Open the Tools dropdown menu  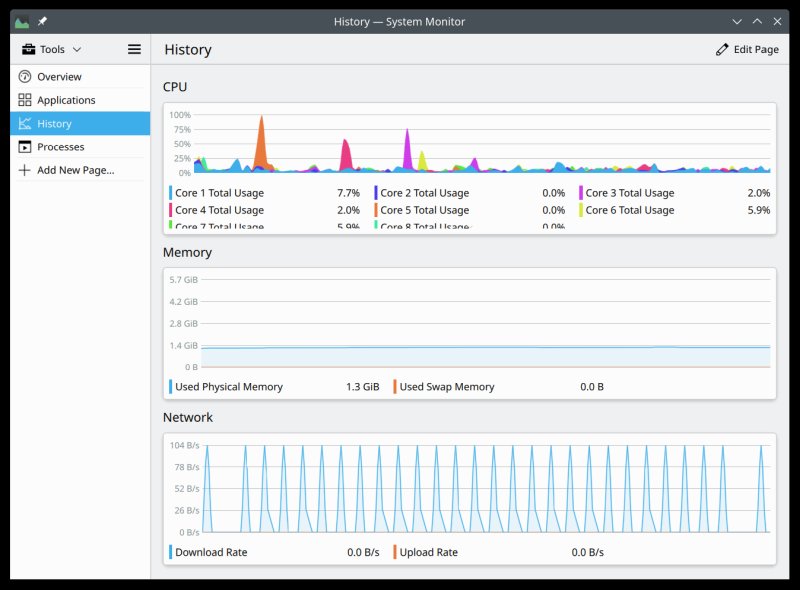[x=52, y=49]
